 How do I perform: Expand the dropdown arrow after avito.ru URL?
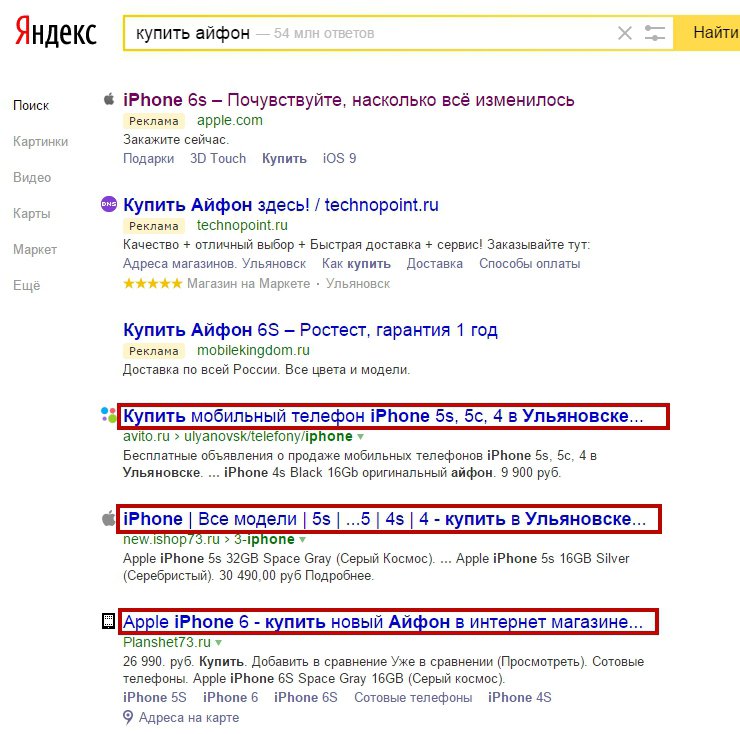(x=361, y=437)
